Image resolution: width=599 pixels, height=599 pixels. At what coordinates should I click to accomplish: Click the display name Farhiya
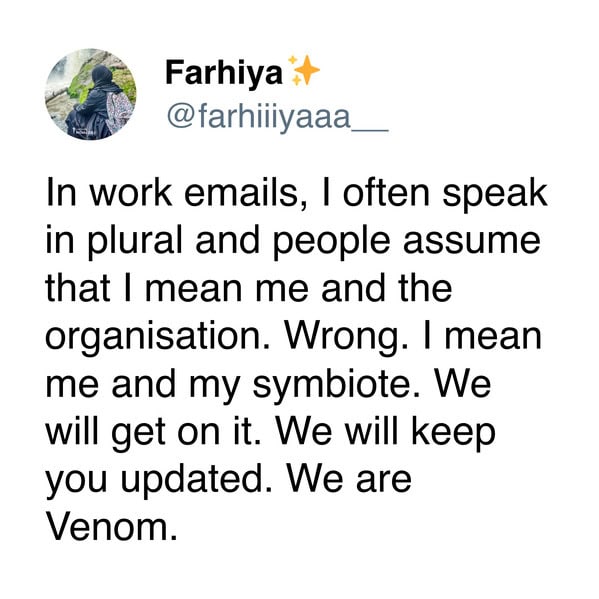(x=224, y=73)
